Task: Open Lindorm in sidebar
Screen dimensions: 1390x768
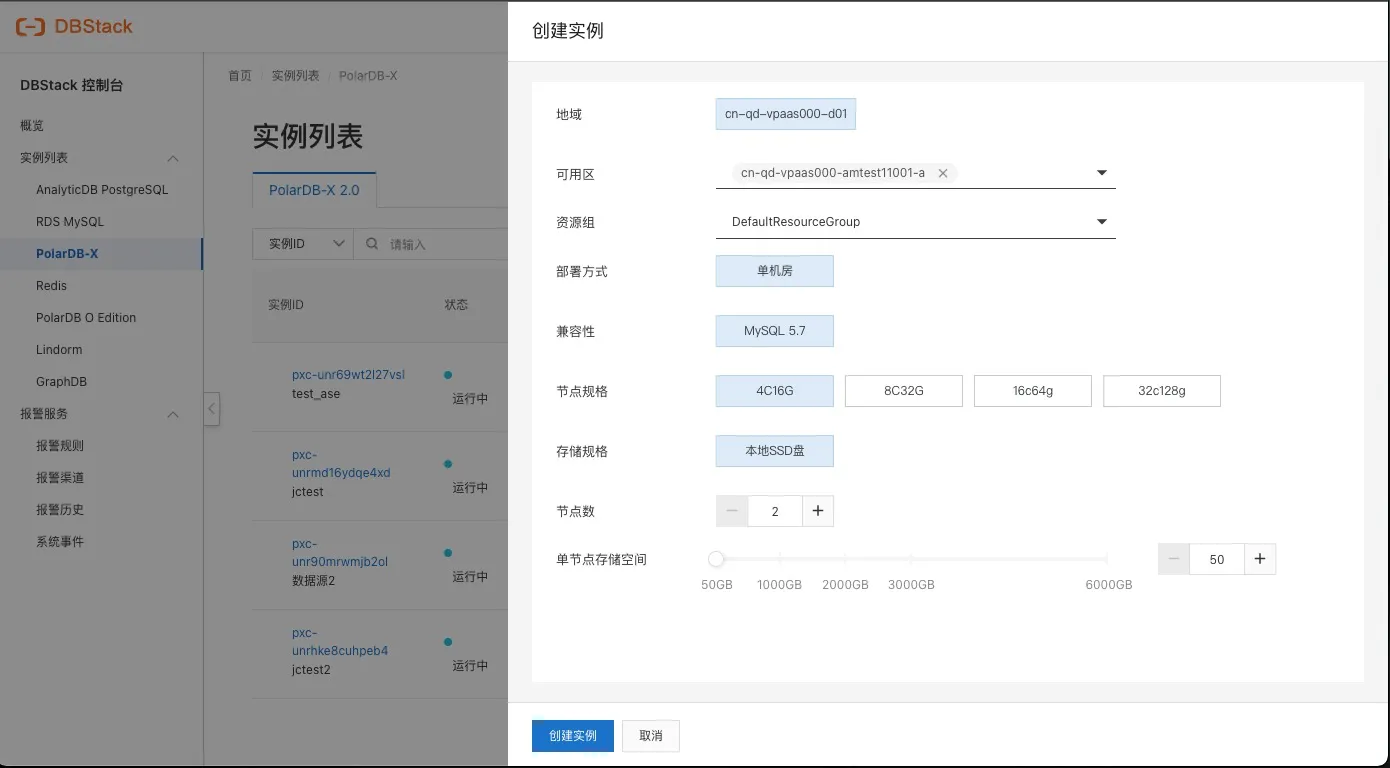Action: 59,349
